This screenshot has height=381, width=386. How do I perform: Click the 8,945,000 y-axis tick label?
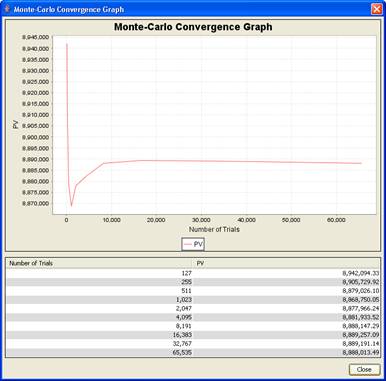click(x=36, y=37)
